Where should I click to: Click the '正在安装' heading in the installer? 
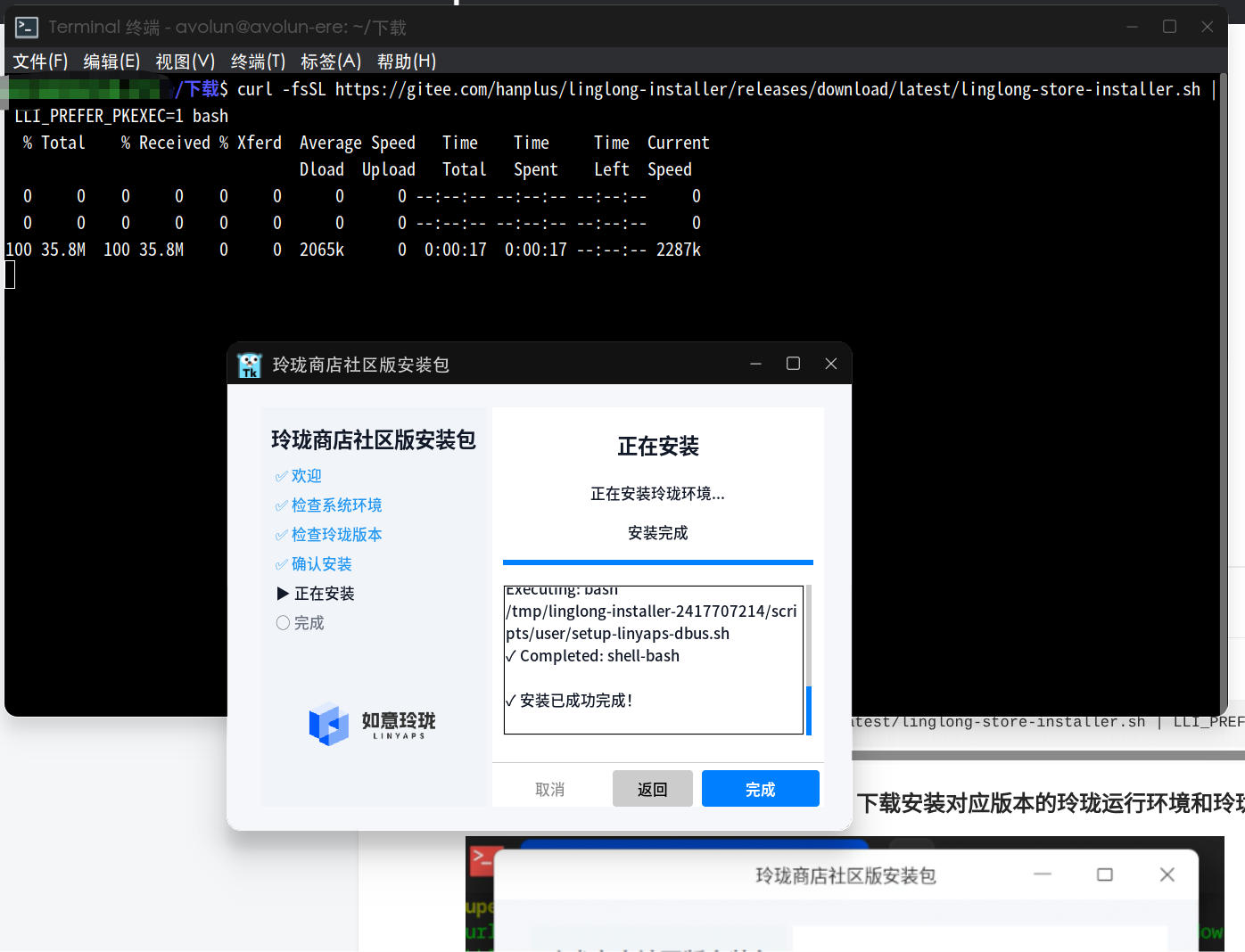(658, 447)
